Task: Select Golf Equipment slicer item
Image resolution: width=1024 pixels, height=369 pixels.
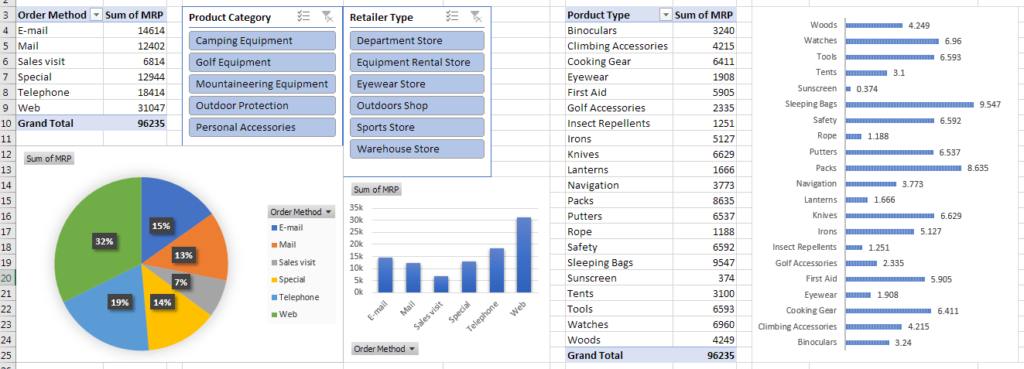Action: tap(263, 62)
